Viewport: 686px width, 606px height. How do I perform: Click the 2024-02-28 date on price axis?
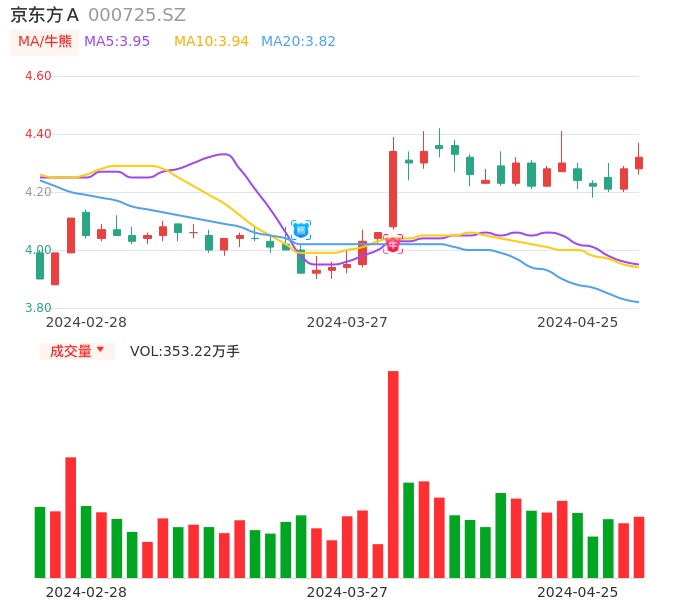86,322
